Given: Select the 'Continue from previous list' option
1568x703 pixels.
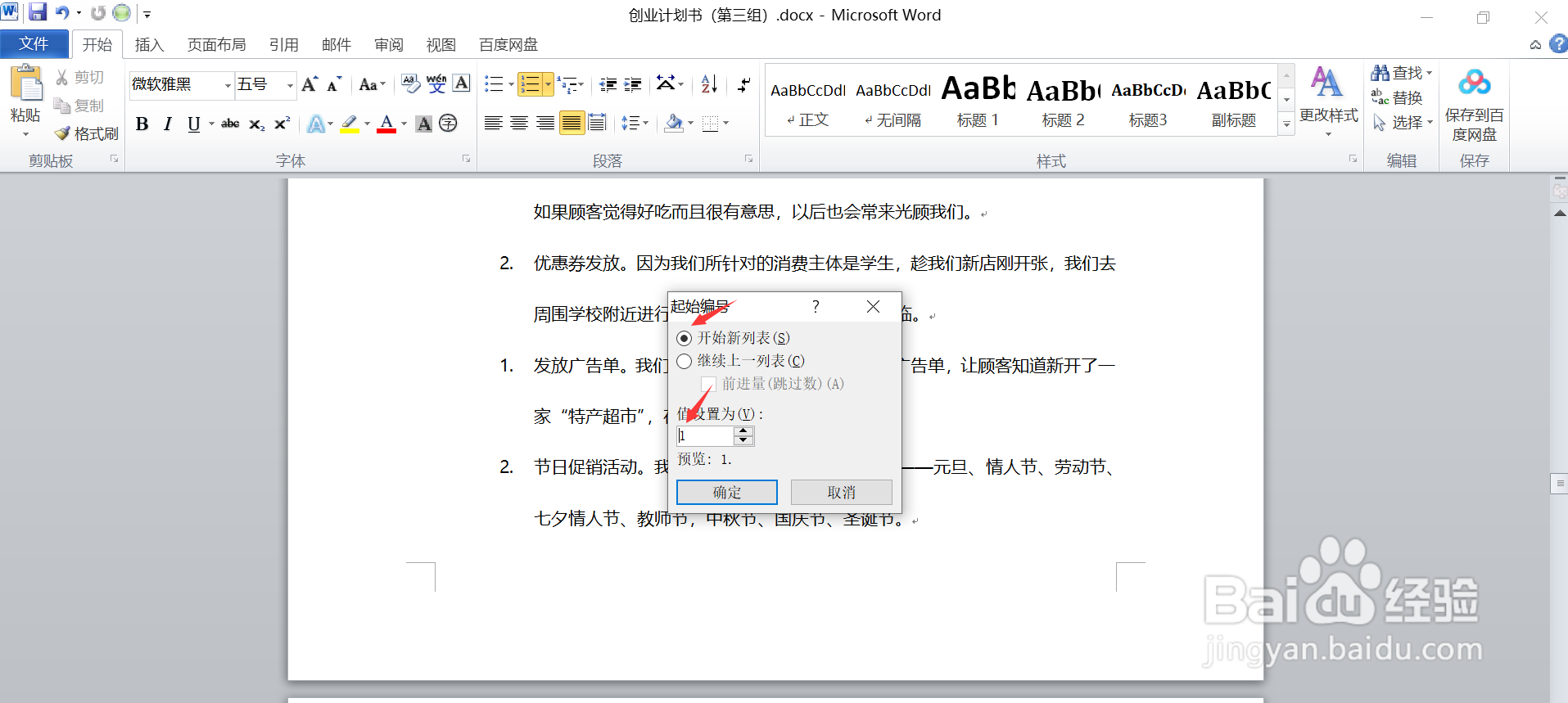Looking at the screenshot, I should 685,361.
